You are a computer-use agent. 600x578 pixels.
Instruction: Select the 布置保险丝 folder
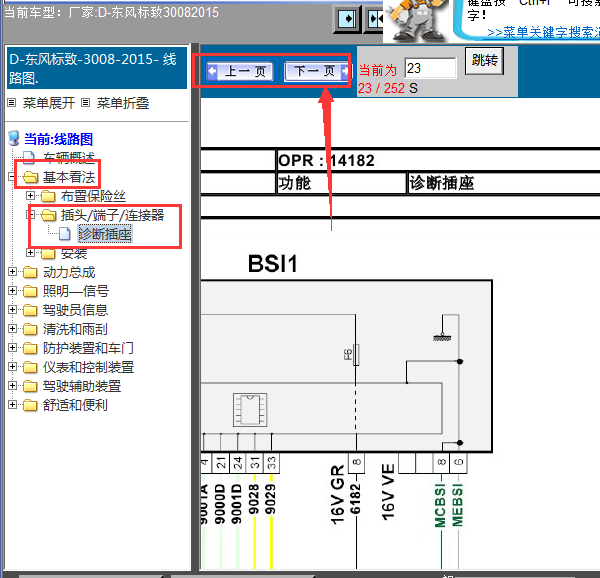tap(93, 196)
